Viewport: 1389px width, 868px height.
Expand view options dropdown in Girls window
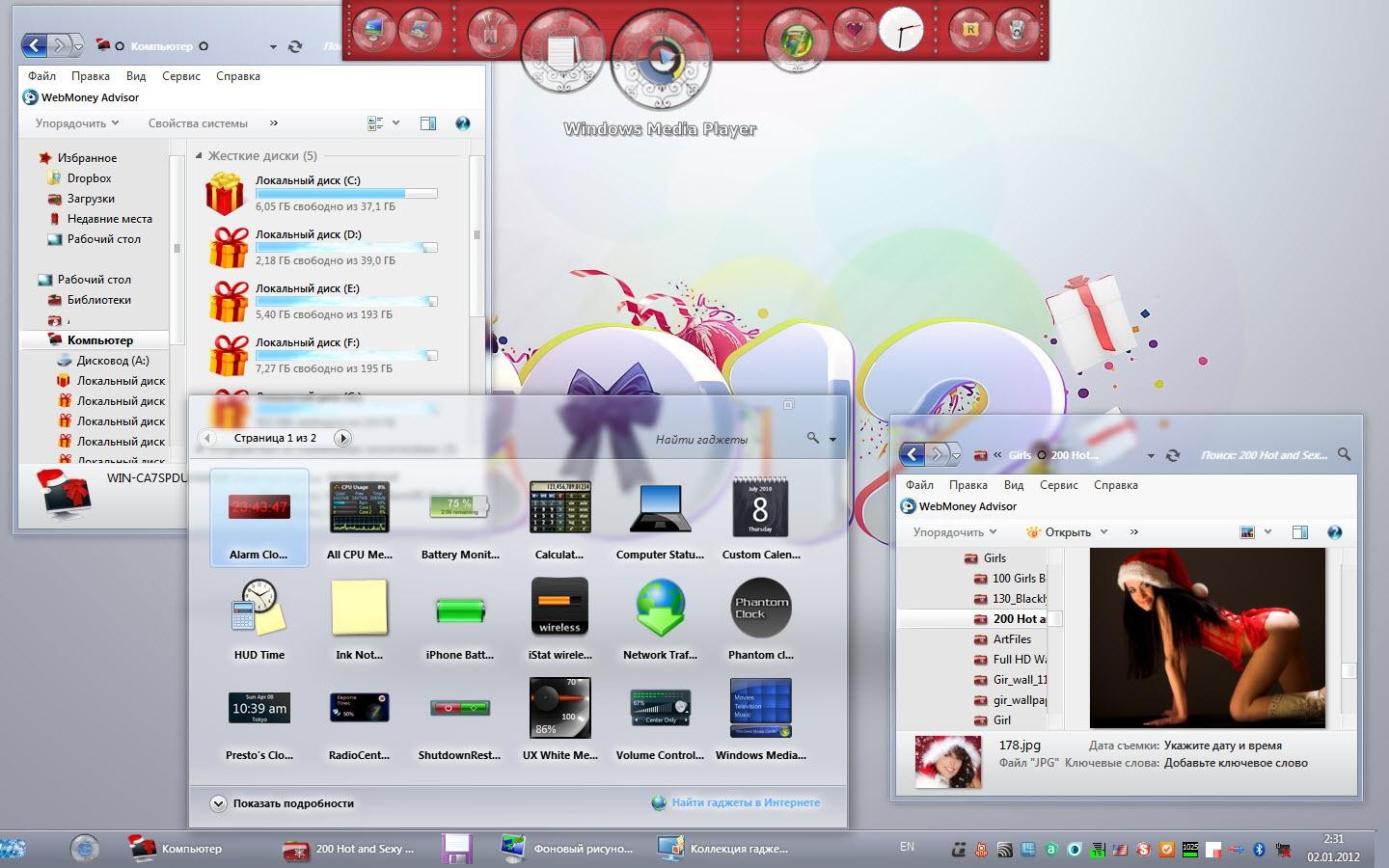tap(1267, 532)
